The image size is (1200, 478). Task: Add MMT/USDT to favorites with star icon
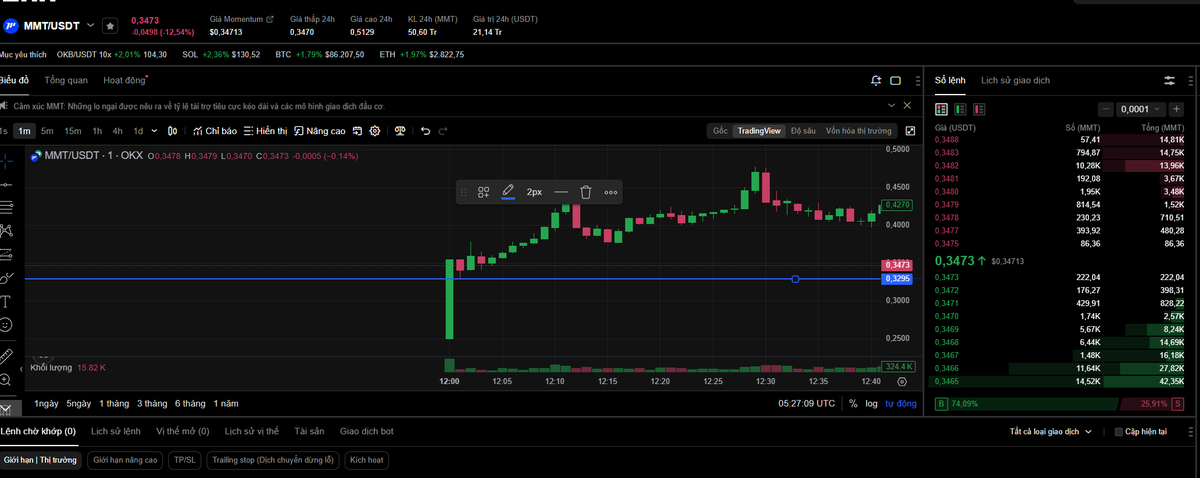(x=110, y=25)
